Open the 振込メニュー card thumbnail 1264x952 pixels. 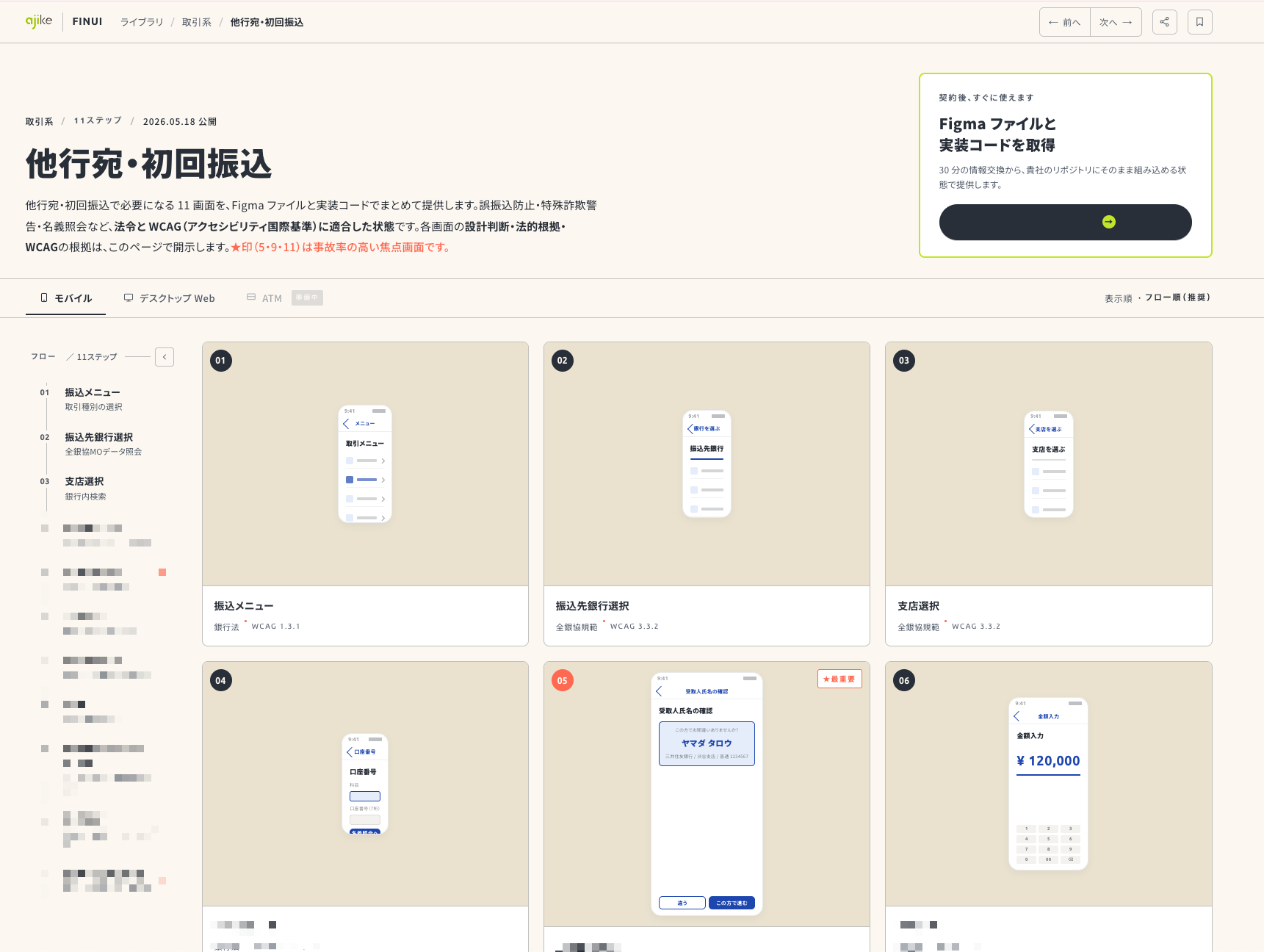365,464
